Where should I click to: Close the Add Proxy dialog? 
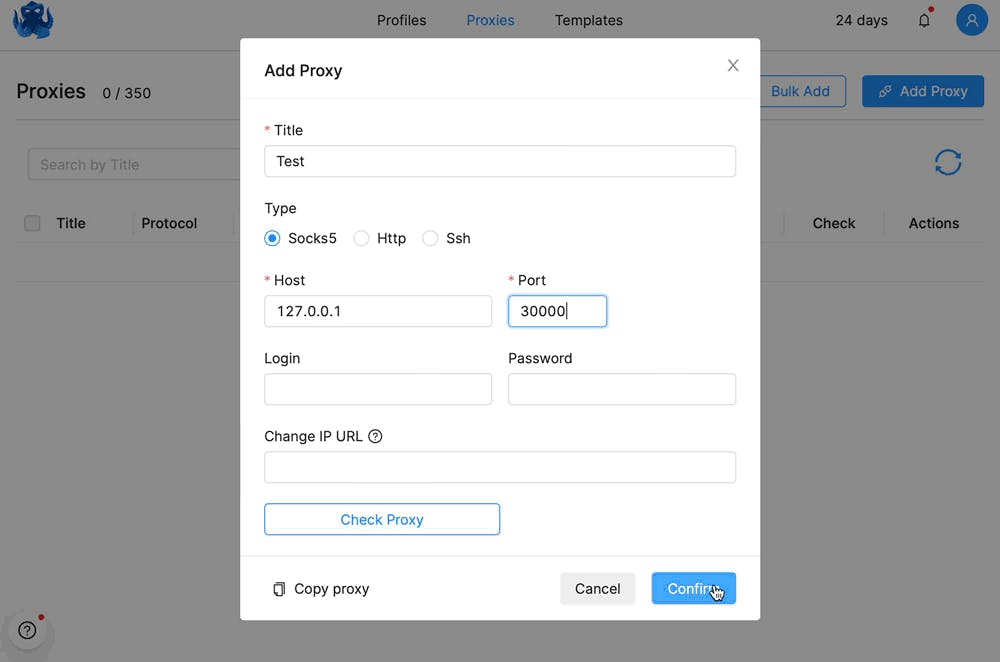tap(733, 65)
